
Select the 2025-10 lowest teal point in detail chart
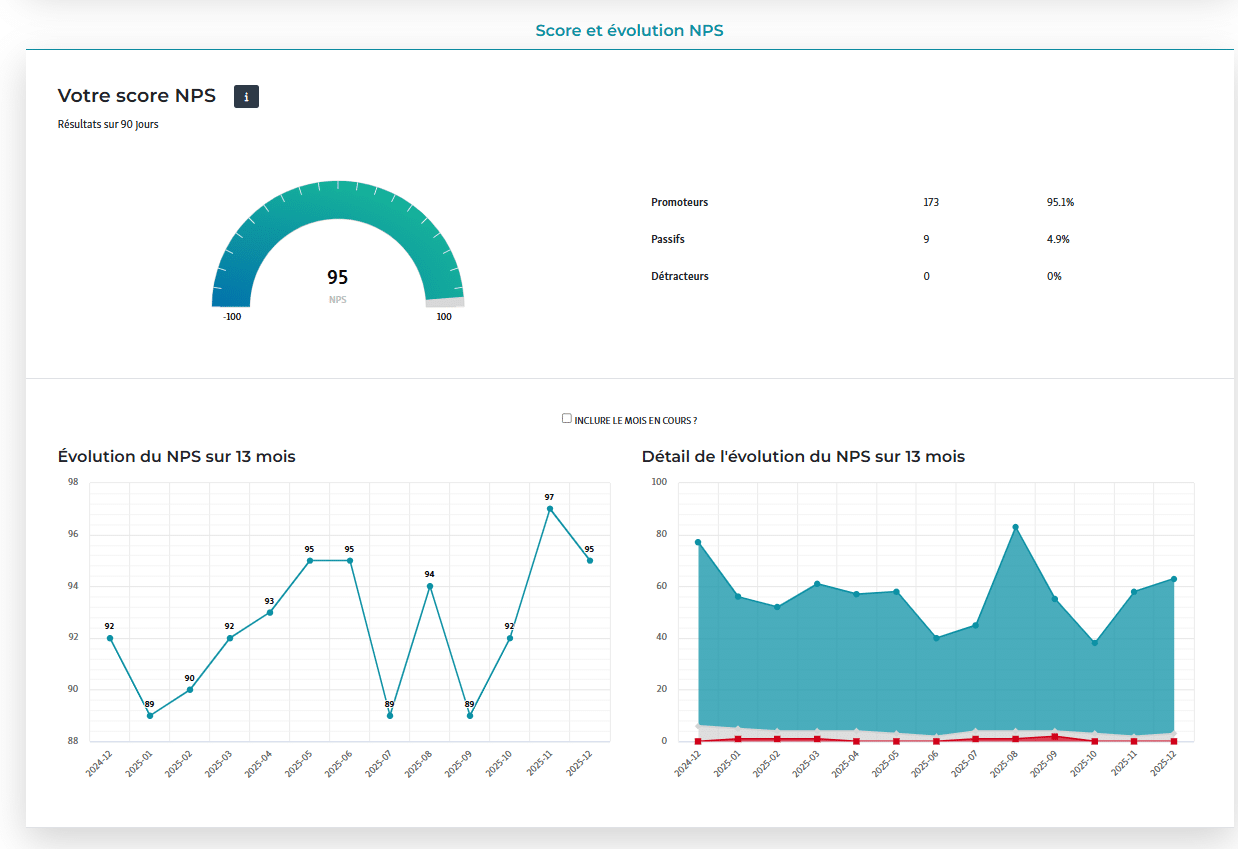[x=1095, y=643]
